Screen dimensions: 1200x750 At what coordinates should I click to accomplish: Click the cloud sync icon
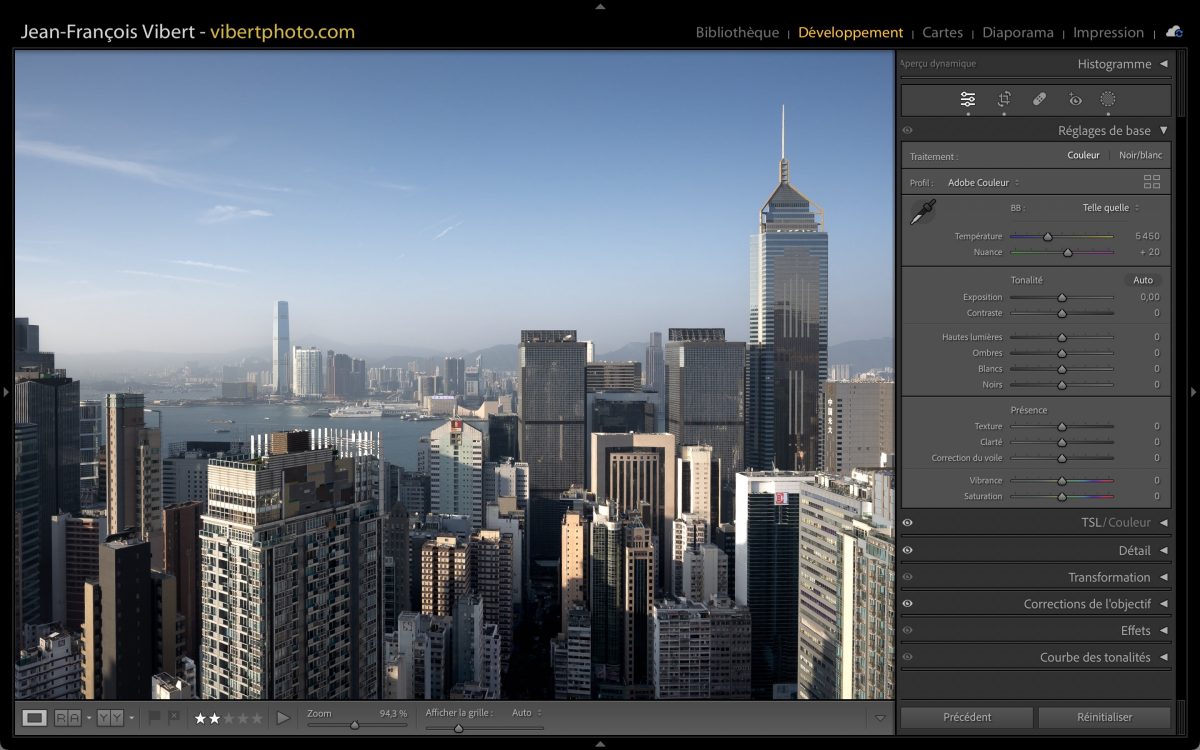pos(1174,32)
